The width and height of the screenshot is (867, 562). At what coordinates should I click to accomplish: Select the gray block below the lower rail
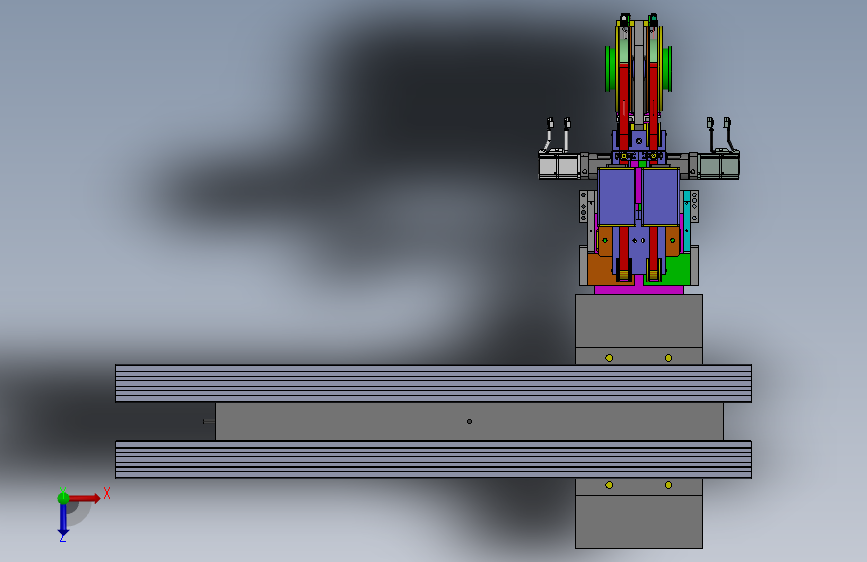point(639,520)
